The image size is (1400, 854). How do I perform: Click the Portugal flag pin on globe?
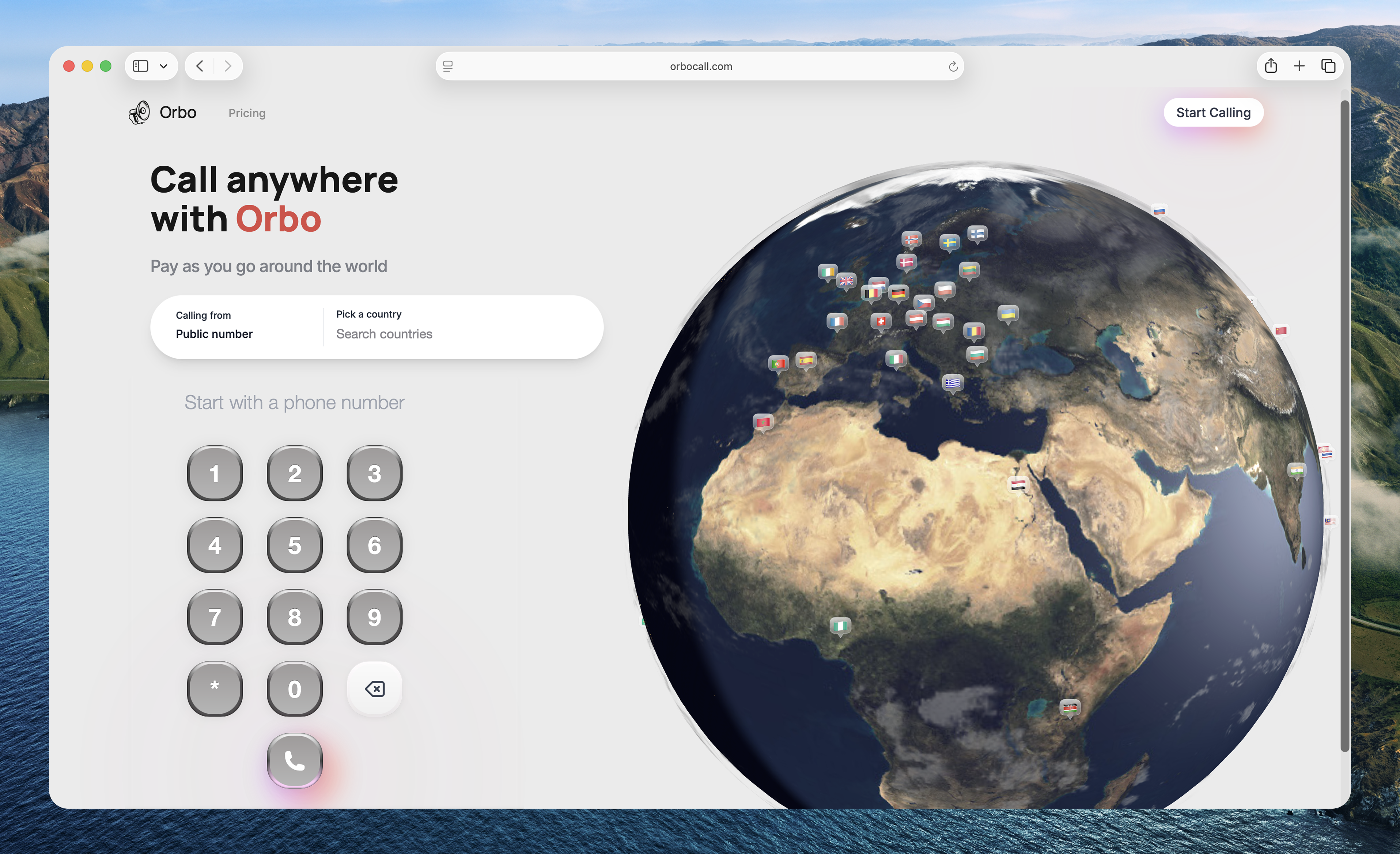pyautogui.click(x=779, y=364)
